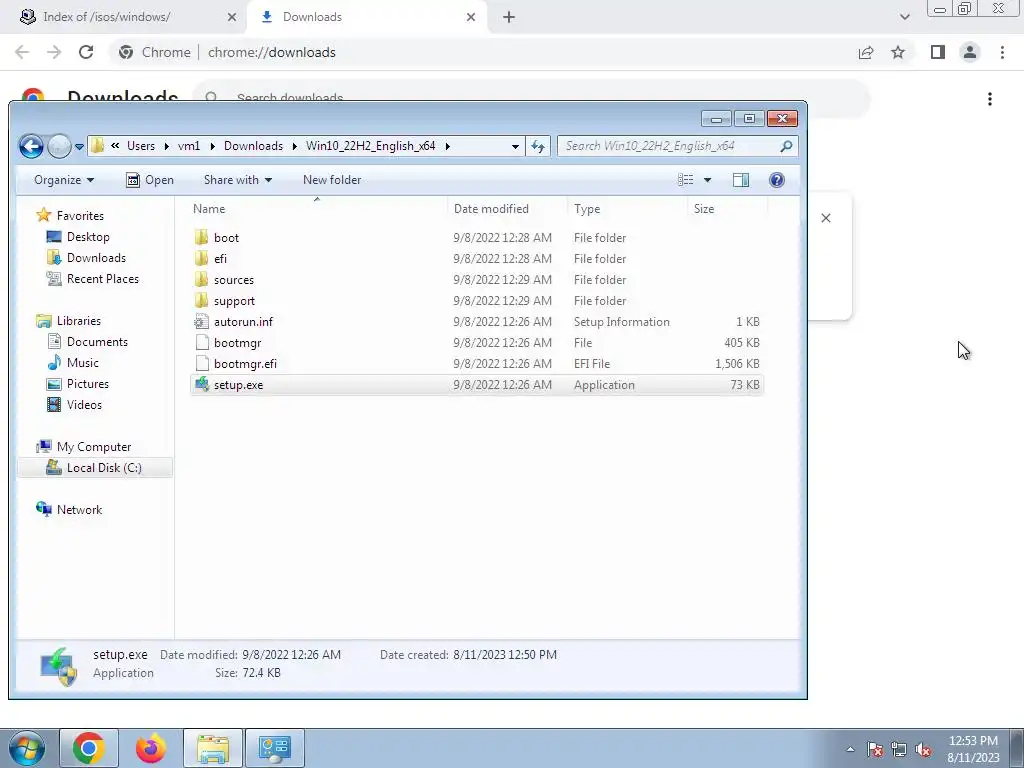Open Chrome tab search dropdown
This screenshot has width=1024, height=768.
point(904,17)
